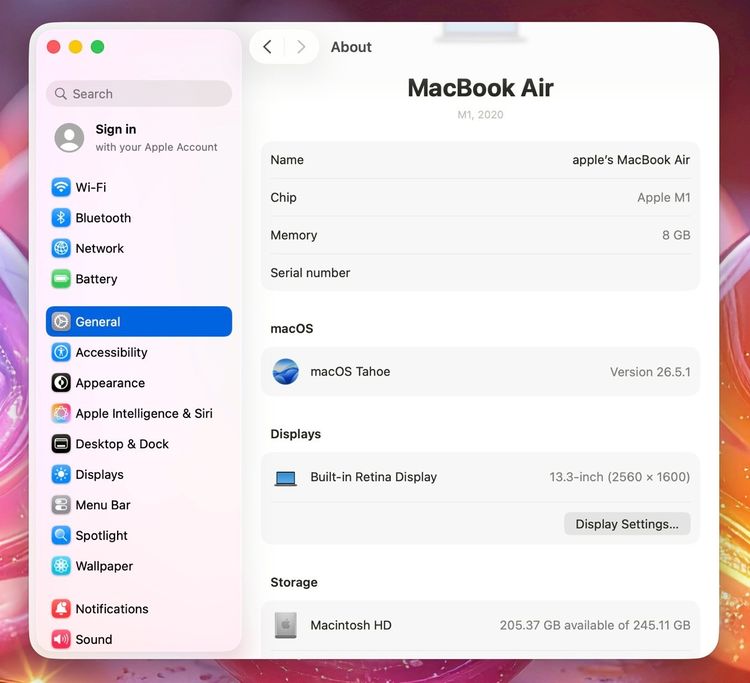The width and height of the screenshot is (750, 683).
Task: Open Wi-Fi settings label
Action: [91, 187]
